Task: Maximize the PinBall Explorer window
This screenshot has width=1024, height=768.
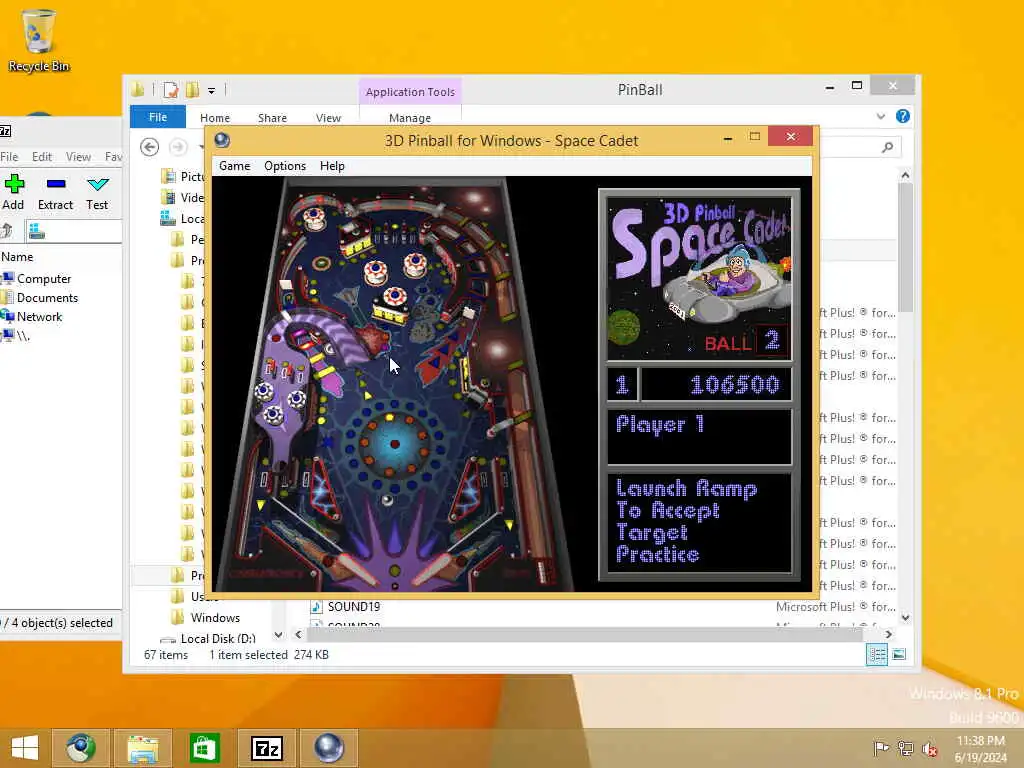Action: (x=857, y=86)
